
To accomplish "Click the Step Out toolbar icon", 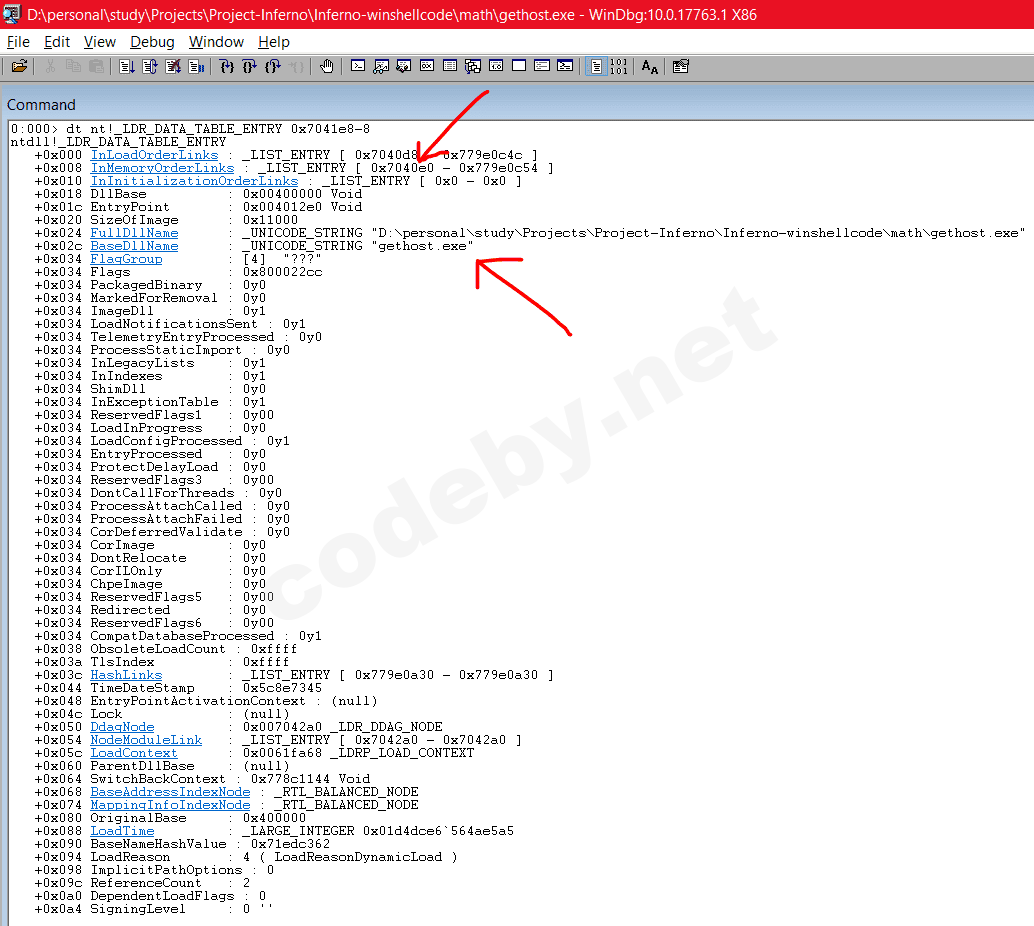I will click(272, 67).
